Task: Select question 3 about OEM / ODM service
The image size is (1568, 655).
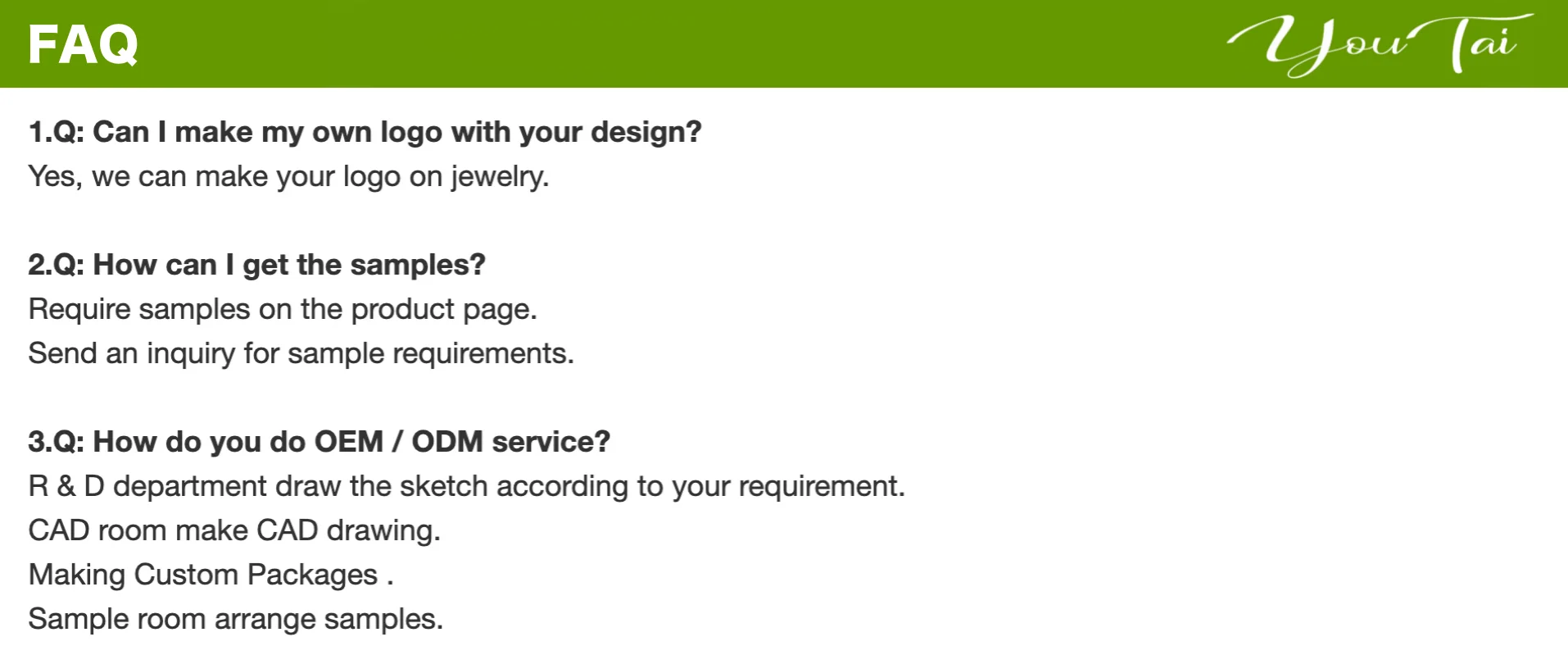Action: 319,442
